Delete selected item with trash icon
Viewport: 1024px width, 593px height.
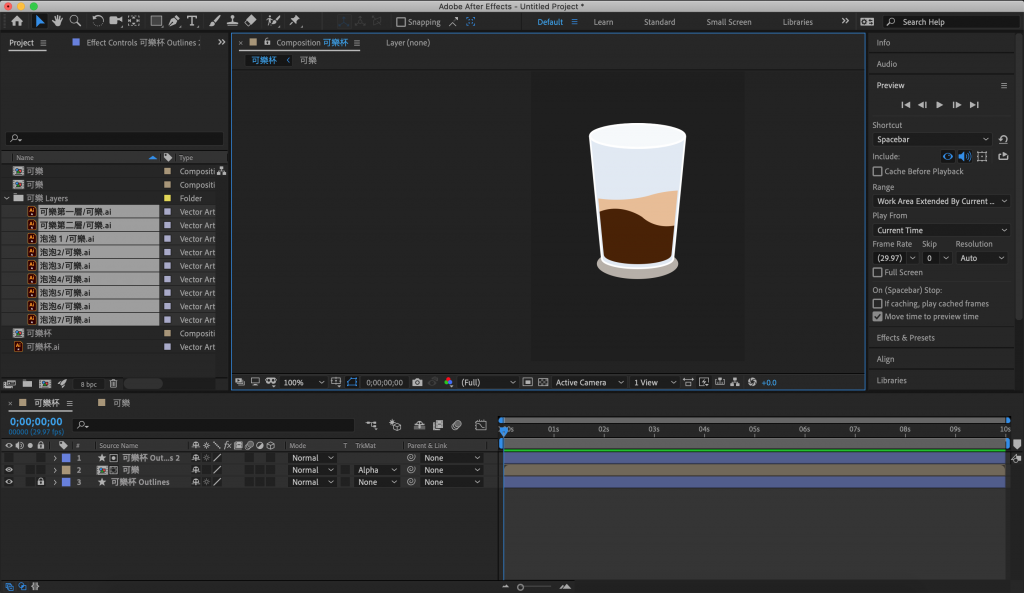pyautogui.click(x=113, y=383)
